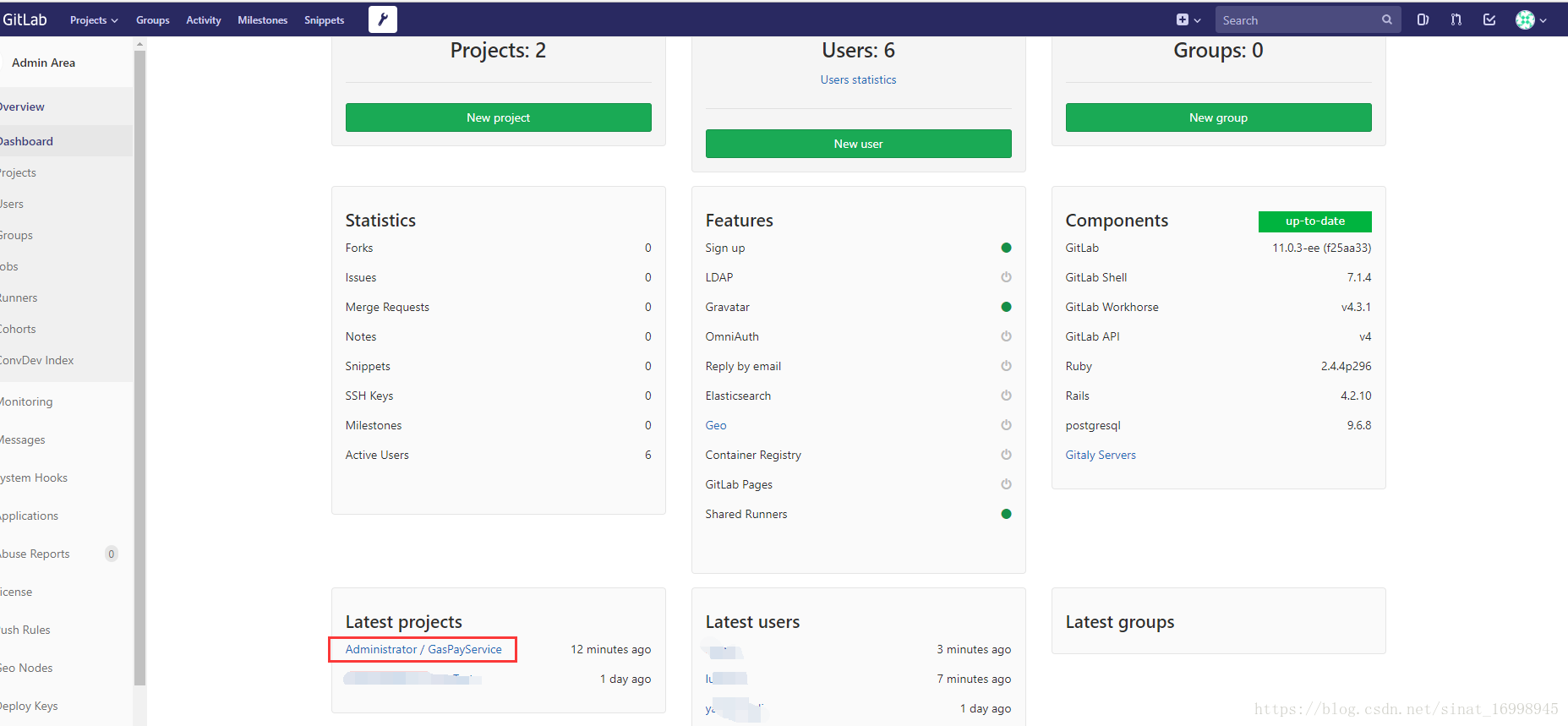Click the New project button
This screenshot has width=1568, height=726.
[499, 117]
